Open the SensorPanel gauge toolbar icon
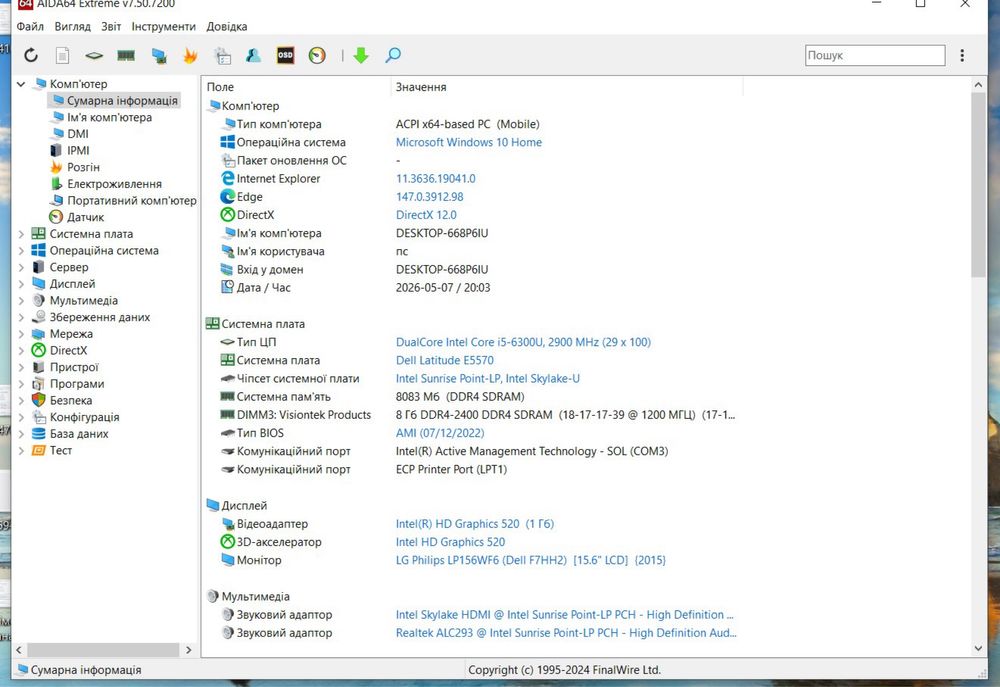The height and width of the screenshot is (687, 1000). click(x=317, y=55)
